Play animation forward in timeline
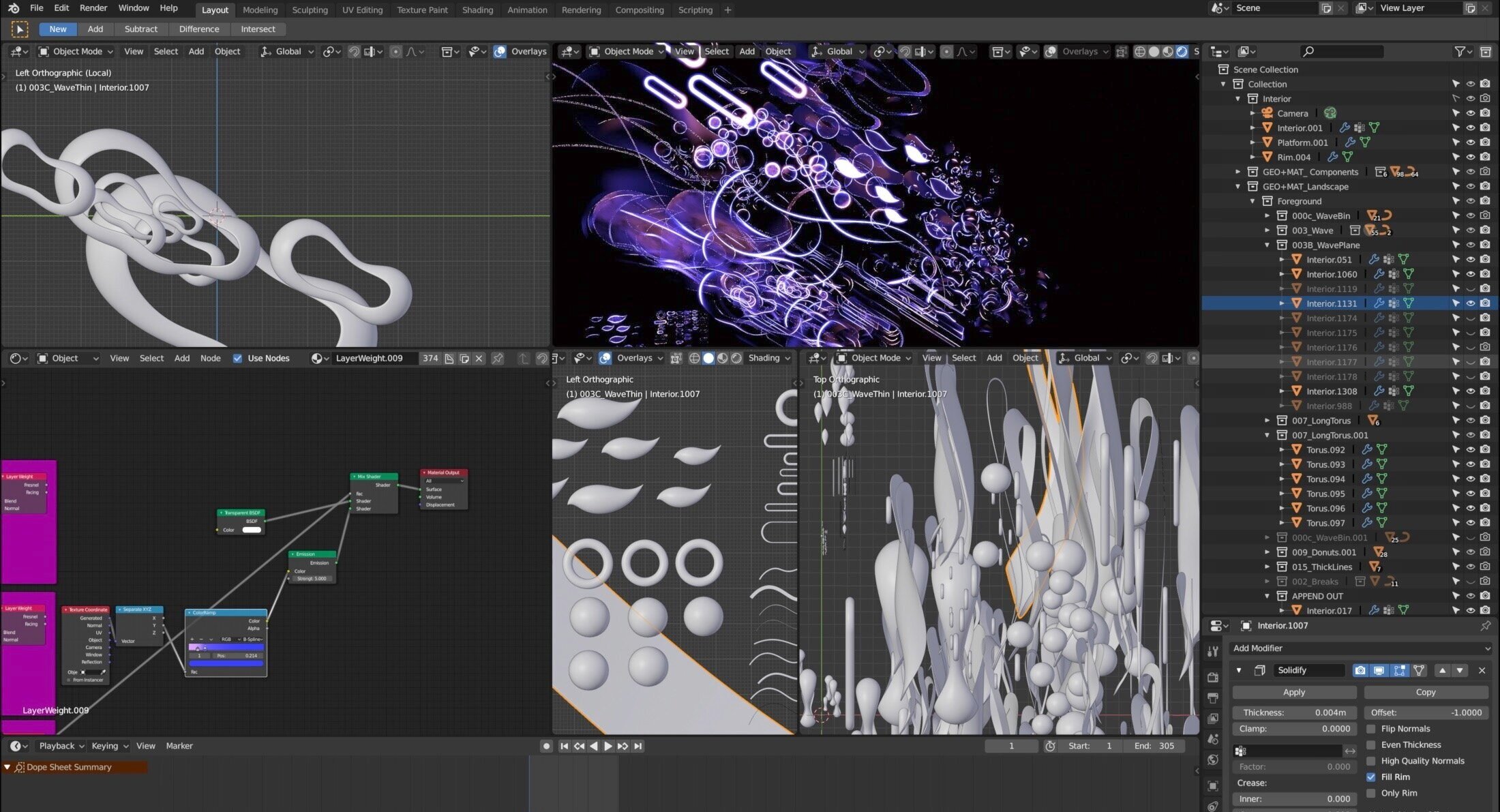Screen dimensions: 1500x812 [607, 746]
